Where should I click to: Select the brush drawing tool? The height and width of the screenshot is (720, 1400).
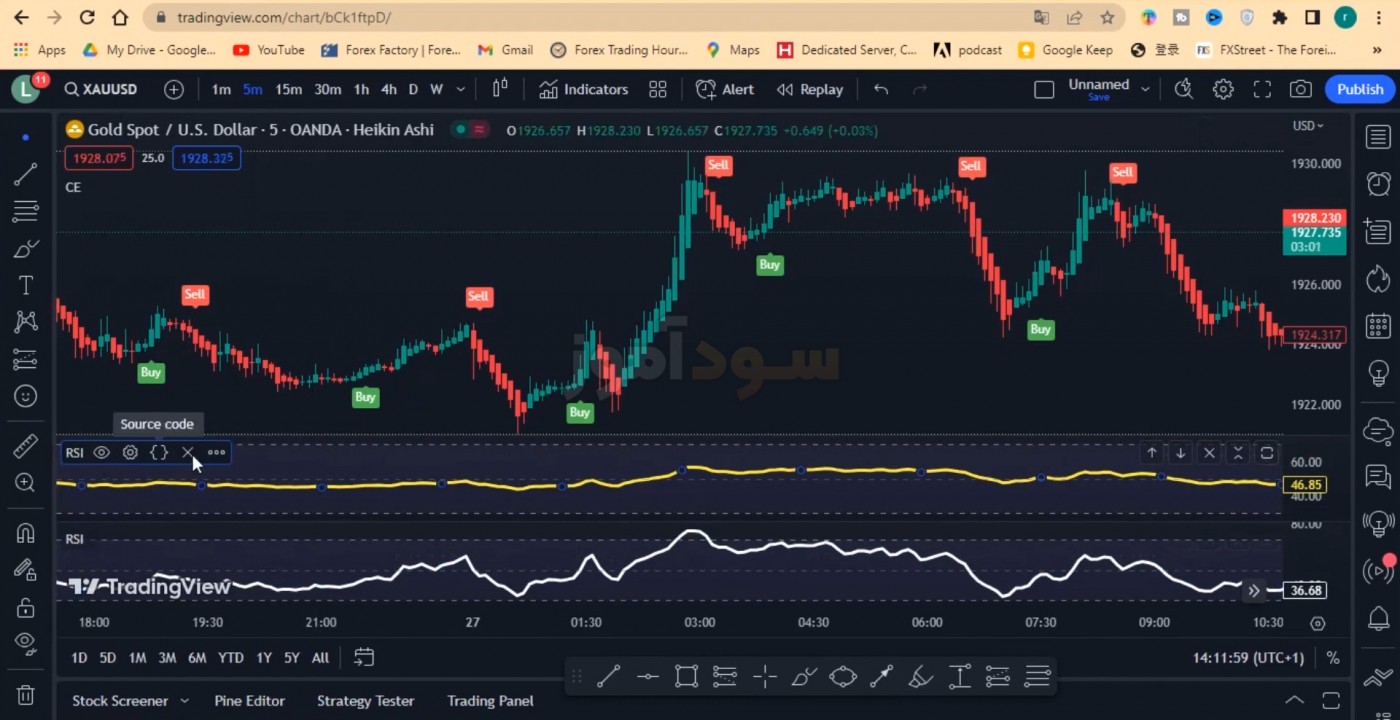pyautogui.click(x=26, y=248)
